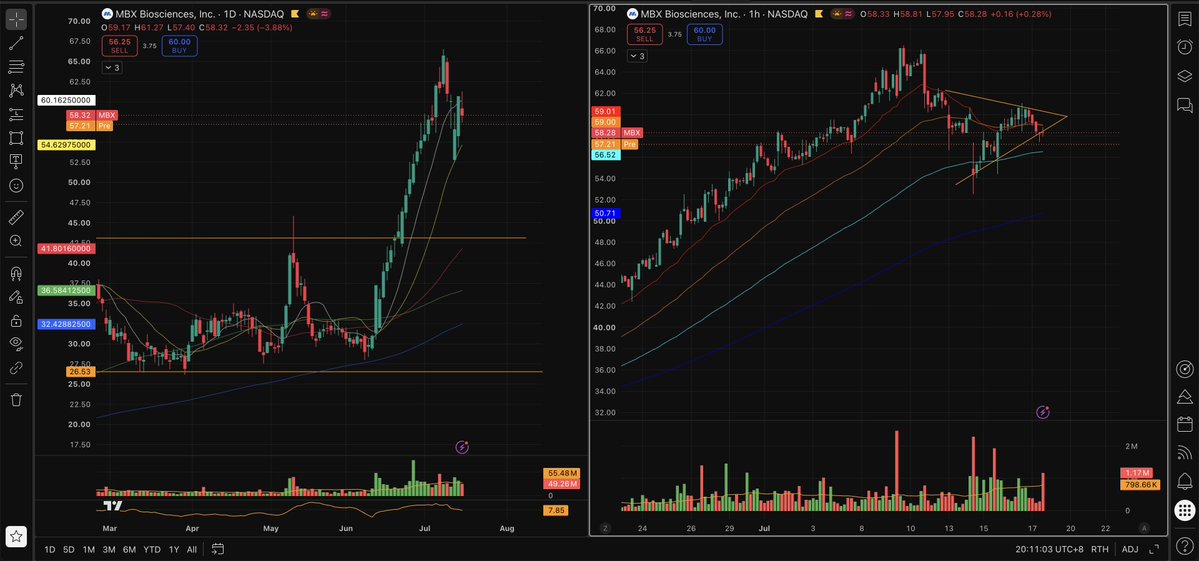The height and width of the screenshot is (561, 1199).
Task: Click the flag marker beside 1h chart title
Action: click(x=820, y=14)
